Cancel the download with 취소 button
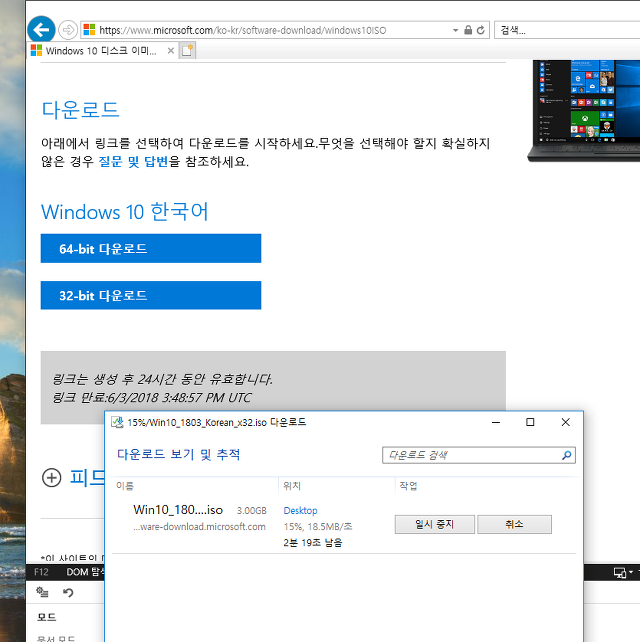 click(514, 524)
